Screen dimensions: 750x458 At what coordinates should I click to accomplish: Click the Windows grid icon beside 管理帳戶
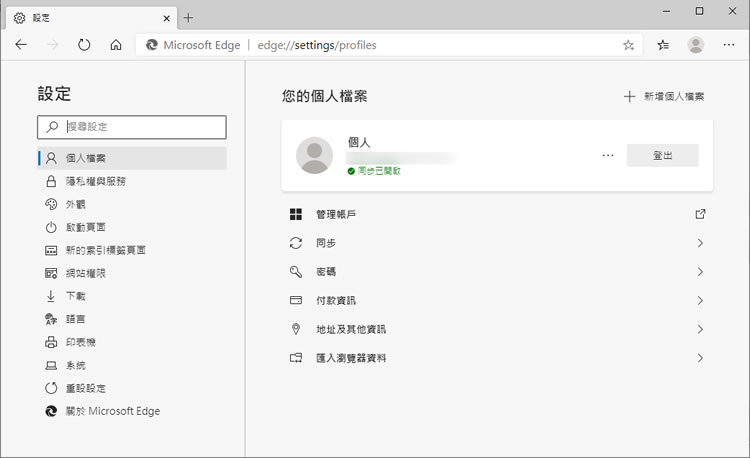tap(296, 214)
